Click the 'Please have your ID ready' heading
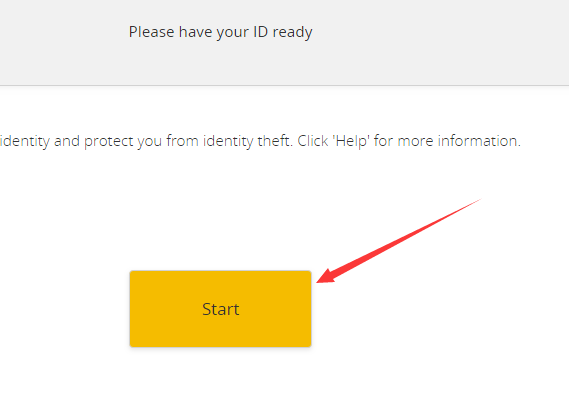Viewport: 569px width, 395px height. [x=220, y=32]
